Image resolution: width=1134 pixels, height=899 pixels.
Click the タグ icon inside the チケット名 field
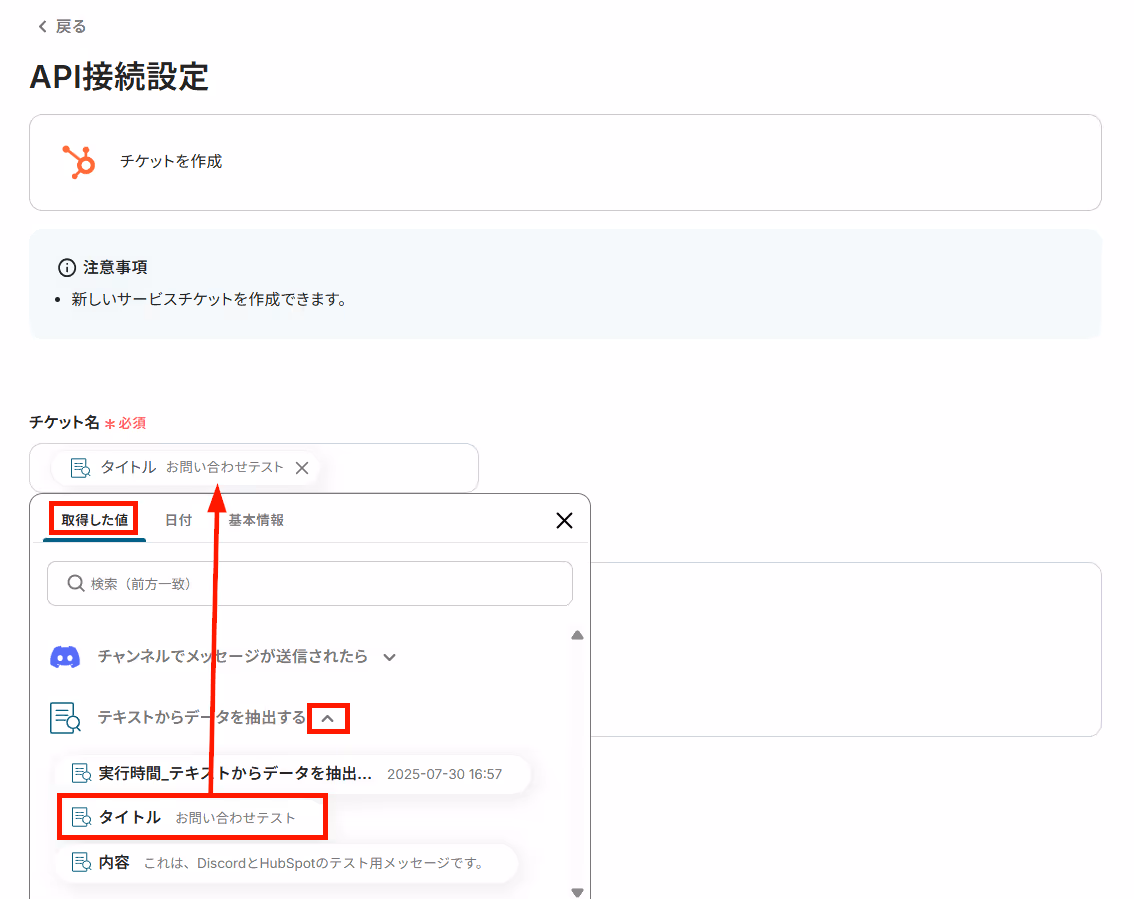coord(80,468)
